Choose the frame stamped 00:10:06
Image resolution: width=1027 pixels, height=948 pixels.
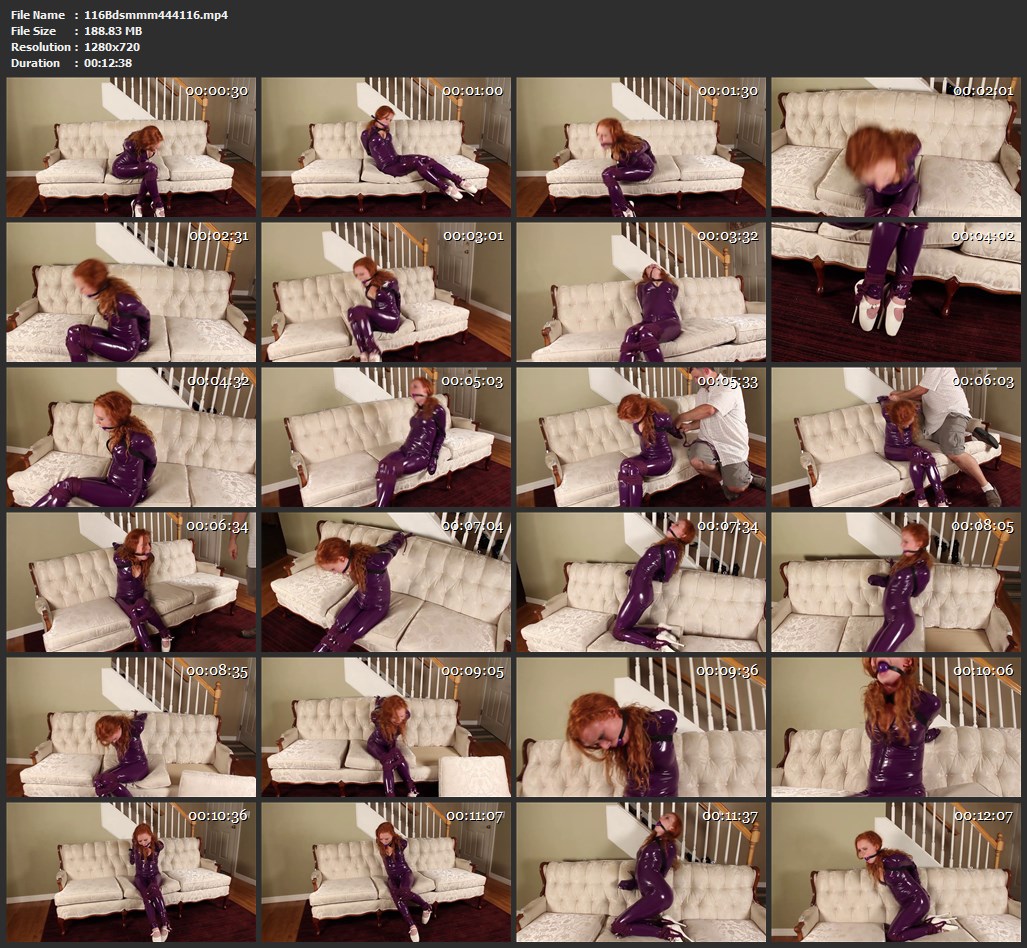896,727
